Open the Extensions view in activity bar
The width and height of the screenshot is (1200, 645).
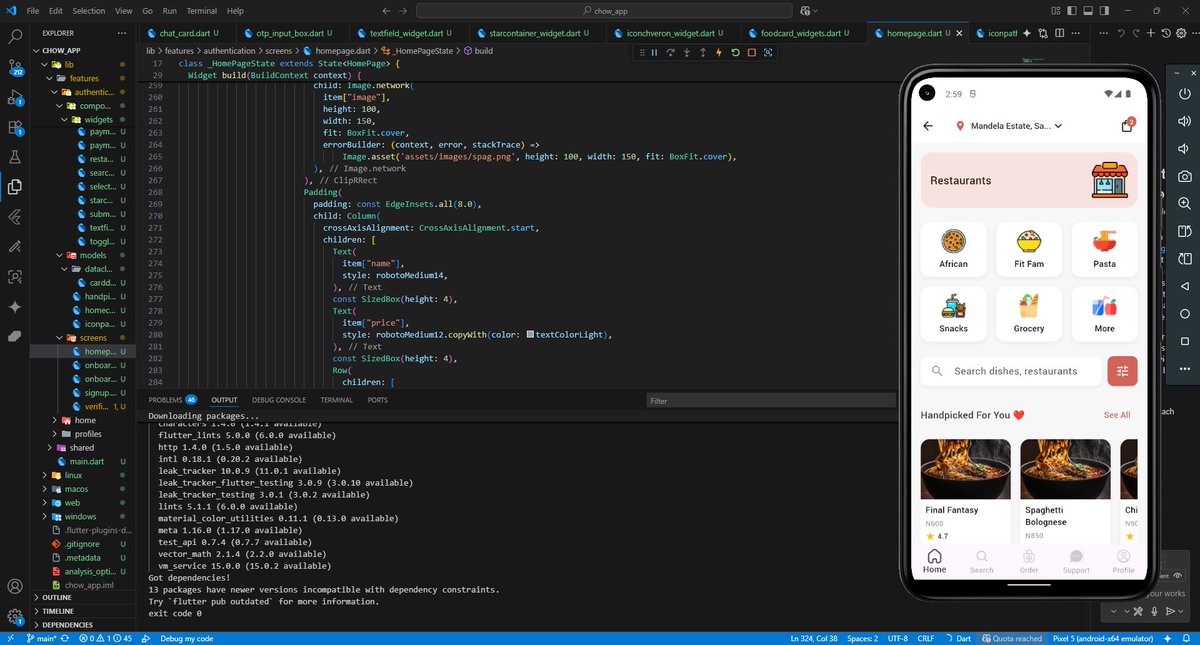click(15, 127)
